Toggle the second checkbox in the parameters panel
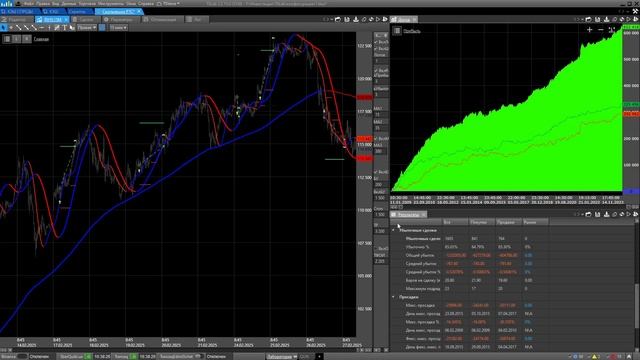Screen dimensions: 640x360 pyautogui.click(x=376, y=49)
